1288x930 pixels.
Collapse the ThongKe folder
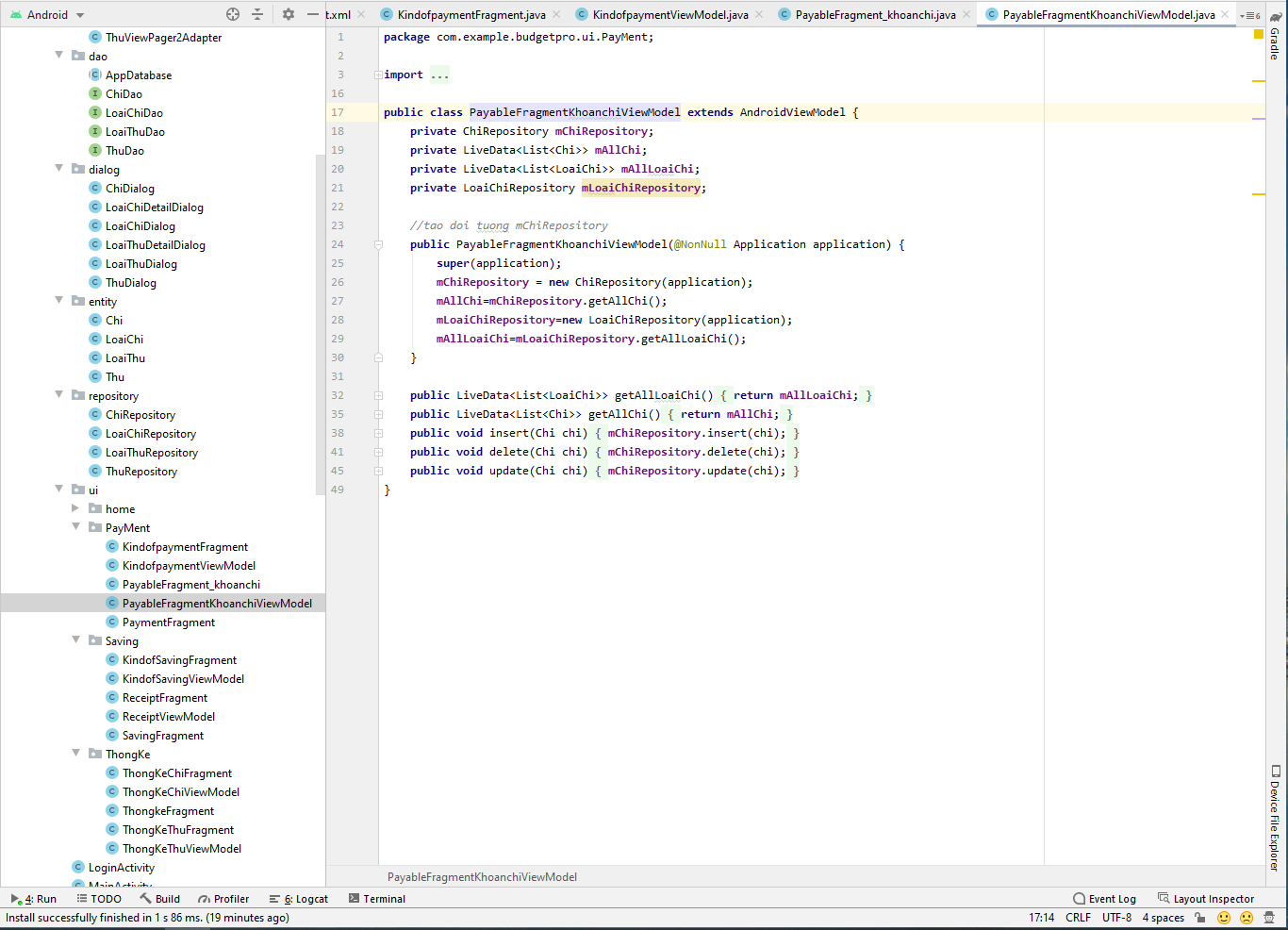pos(76,754)
